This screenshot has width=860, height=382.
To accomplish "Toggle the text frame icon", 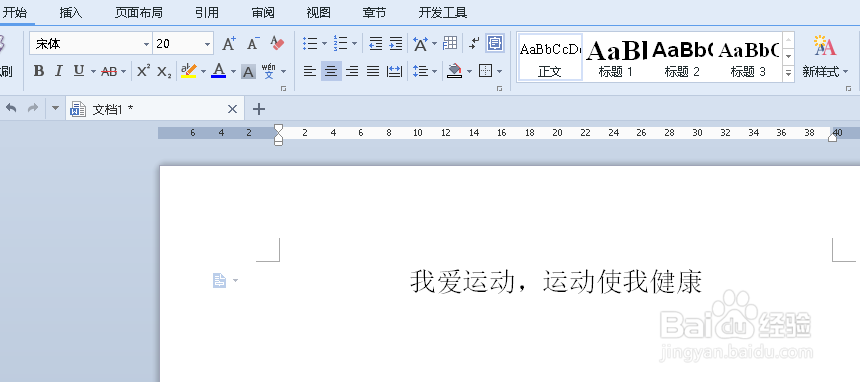I will pos(495,43).
